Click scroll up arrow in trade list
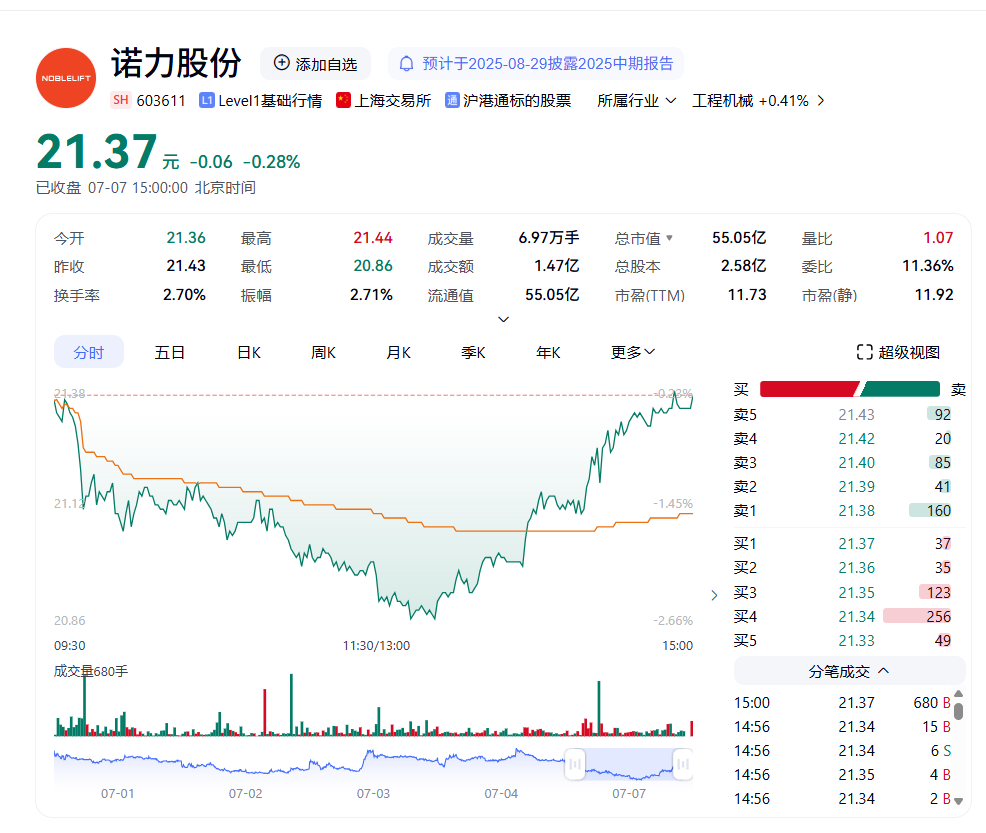Screen dimensions: 986x833 coord(958,694)
